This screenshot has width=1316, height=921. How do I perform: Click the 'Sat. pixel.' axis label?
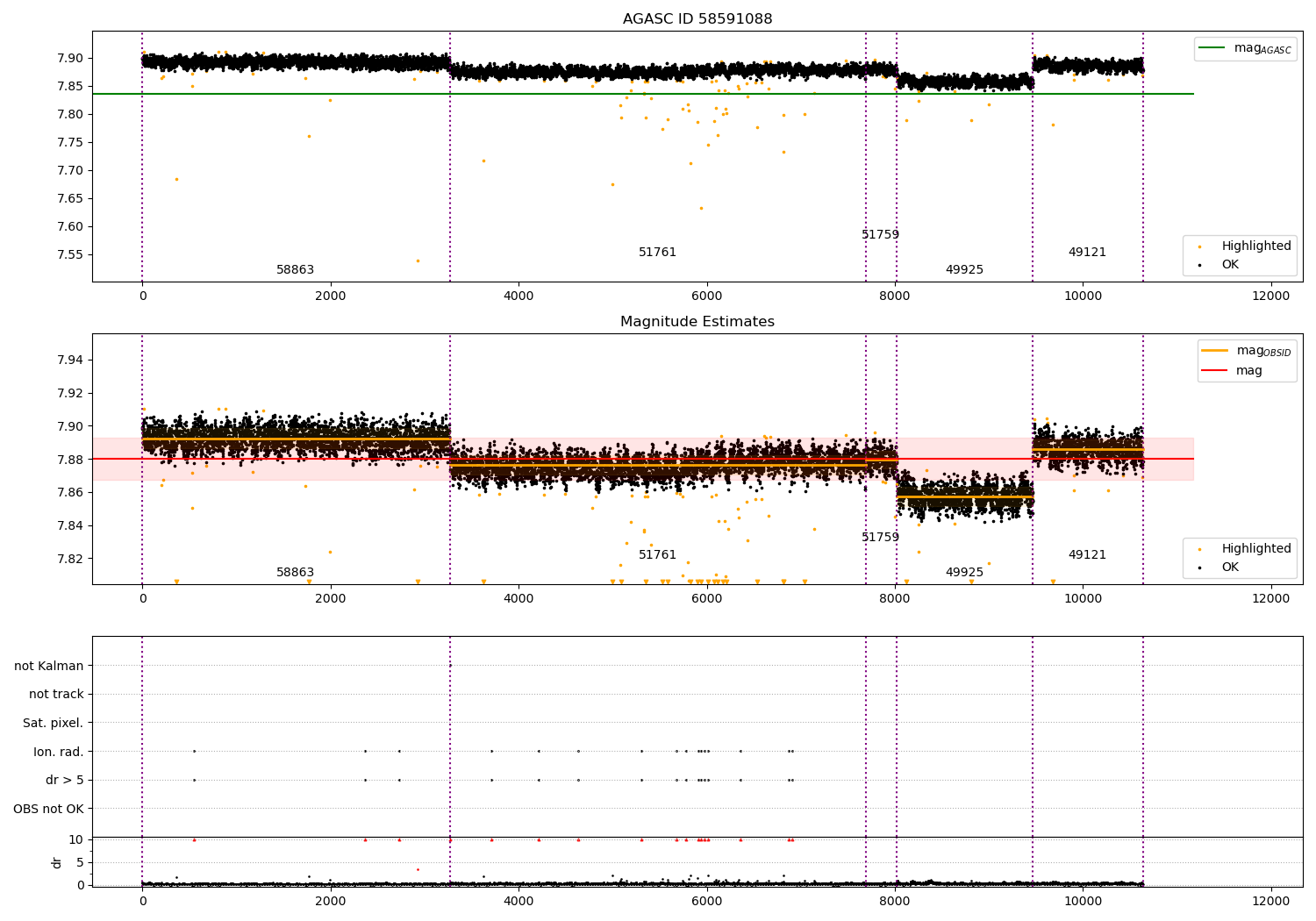(x=54, y=724)
